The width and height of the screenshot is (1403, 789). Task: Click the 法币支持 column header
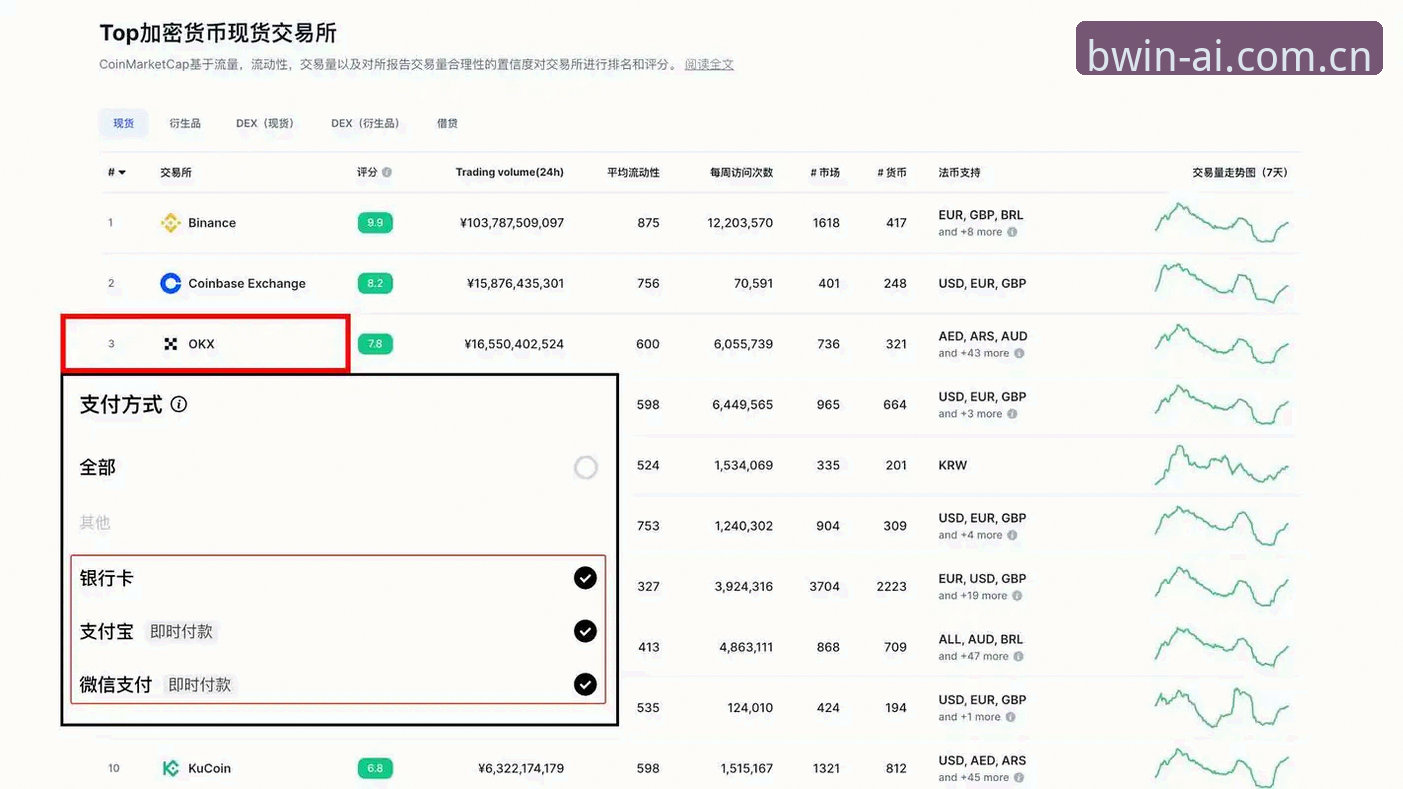pos(959,172)
